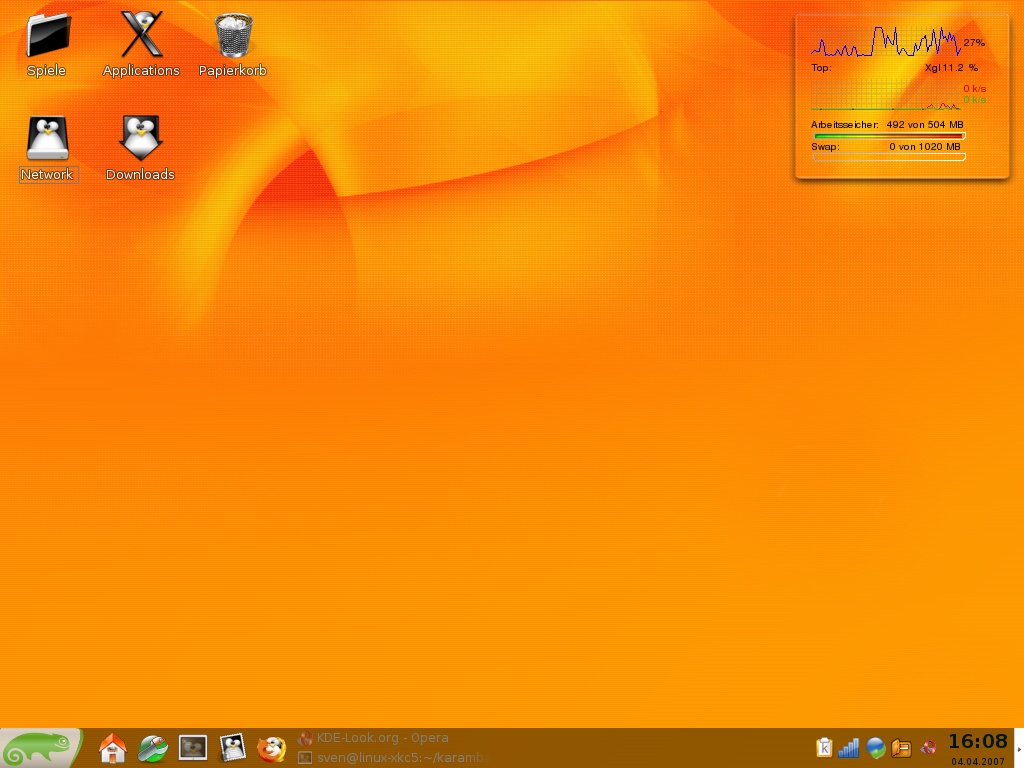This screenshot has height=768, width=1024.
Task: Click the Swap usage bar
Action: [889, 157]
